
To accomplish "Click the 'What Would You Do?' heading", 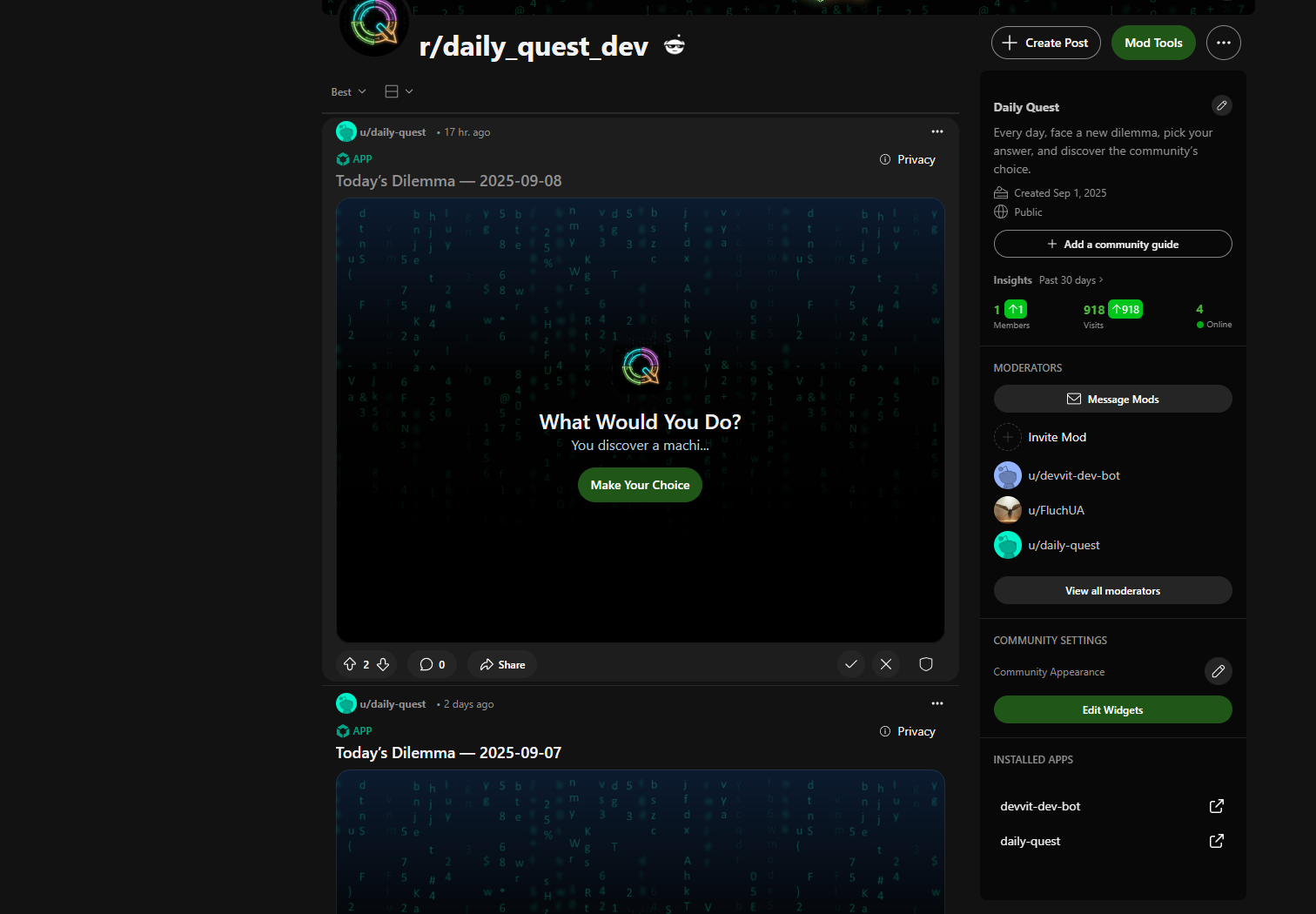I will pos(640,422).
